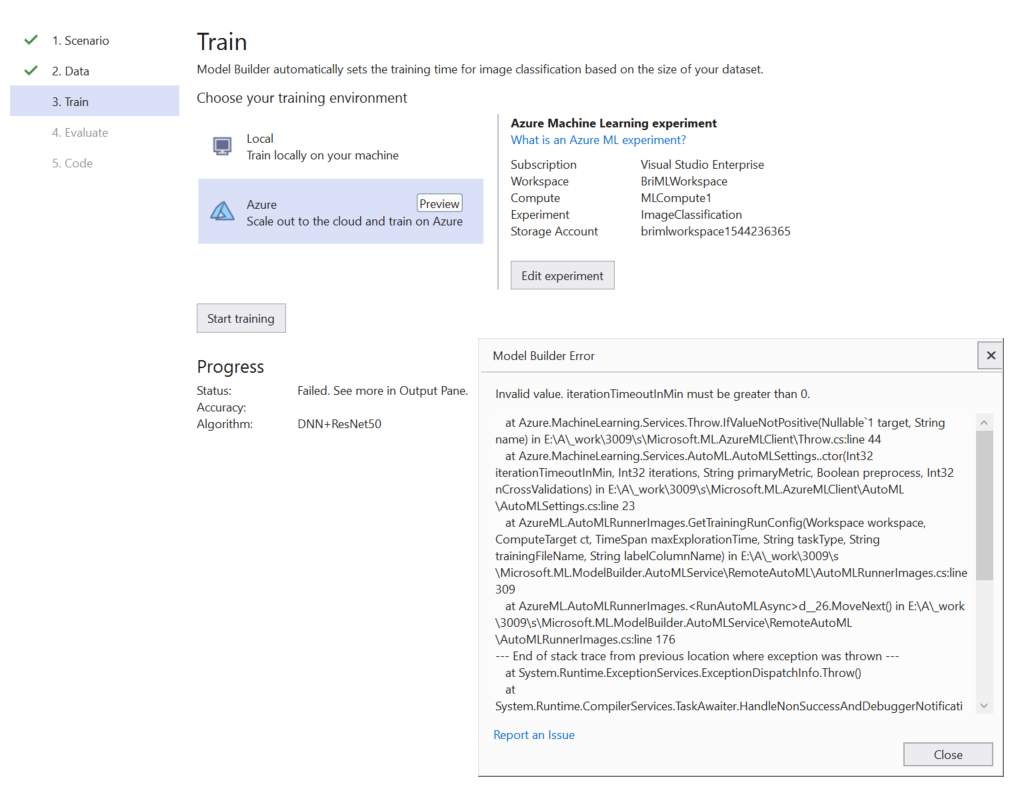
Task: Click the Local computer icon
Action: coord(222,146)
